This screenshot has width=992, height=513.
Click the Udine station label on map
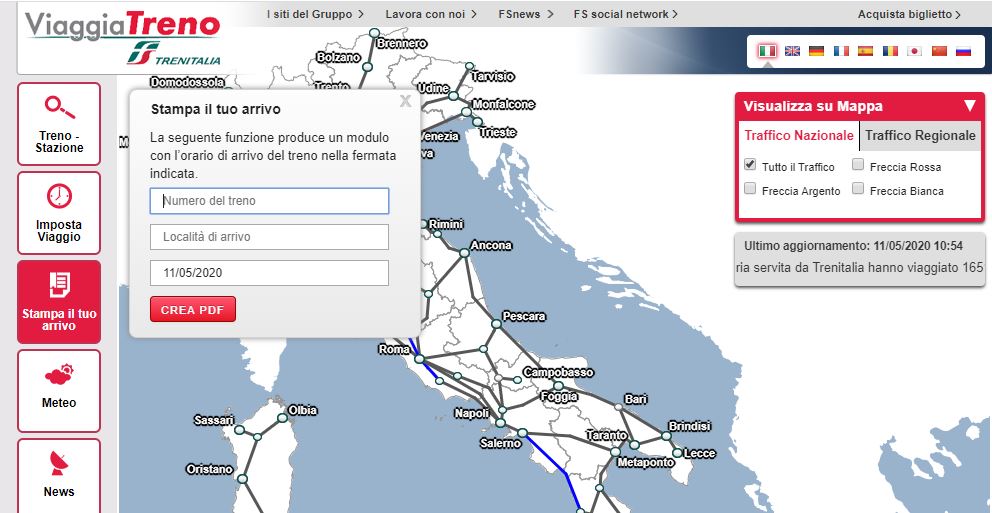[433, 88]
